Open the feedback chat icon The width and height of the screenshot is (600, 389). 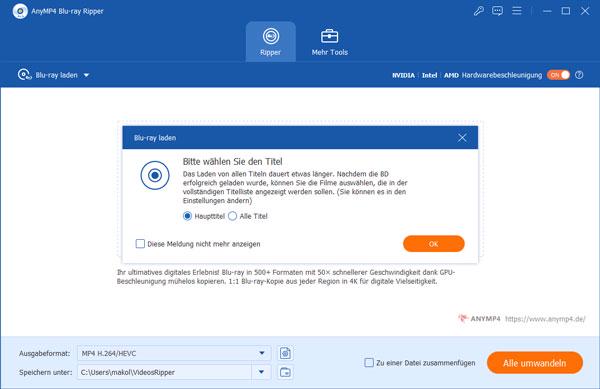click(497, 11)
